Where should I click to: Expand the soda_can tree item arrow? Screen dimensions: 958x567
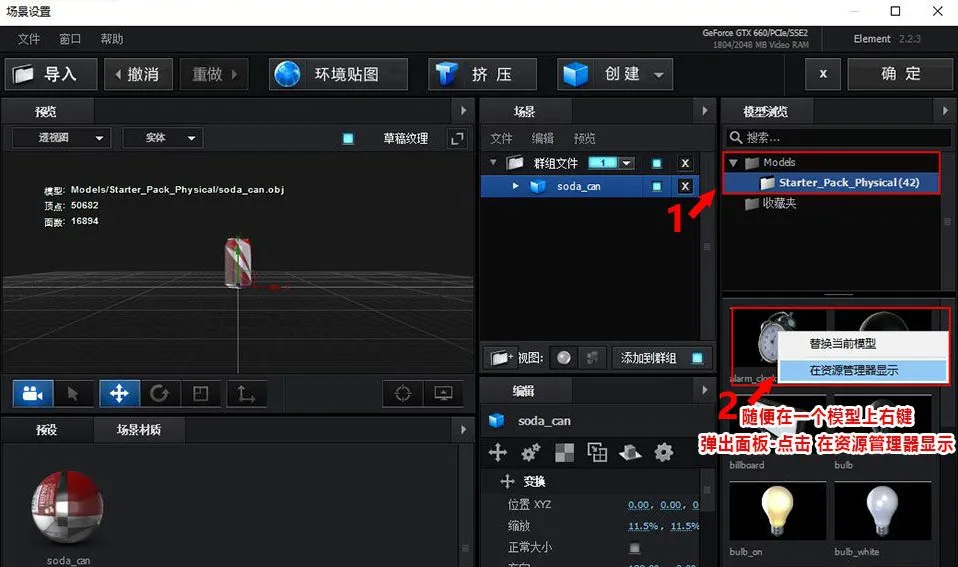tap(516, 186)
